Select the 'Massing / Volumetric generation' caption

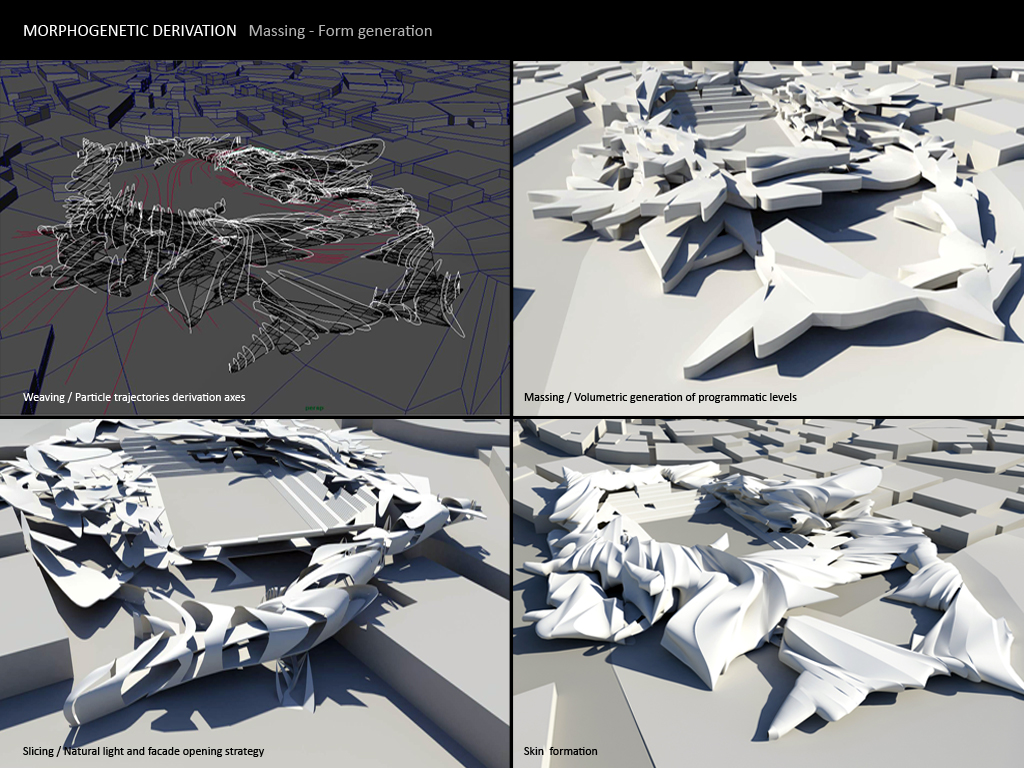[660, 397]
